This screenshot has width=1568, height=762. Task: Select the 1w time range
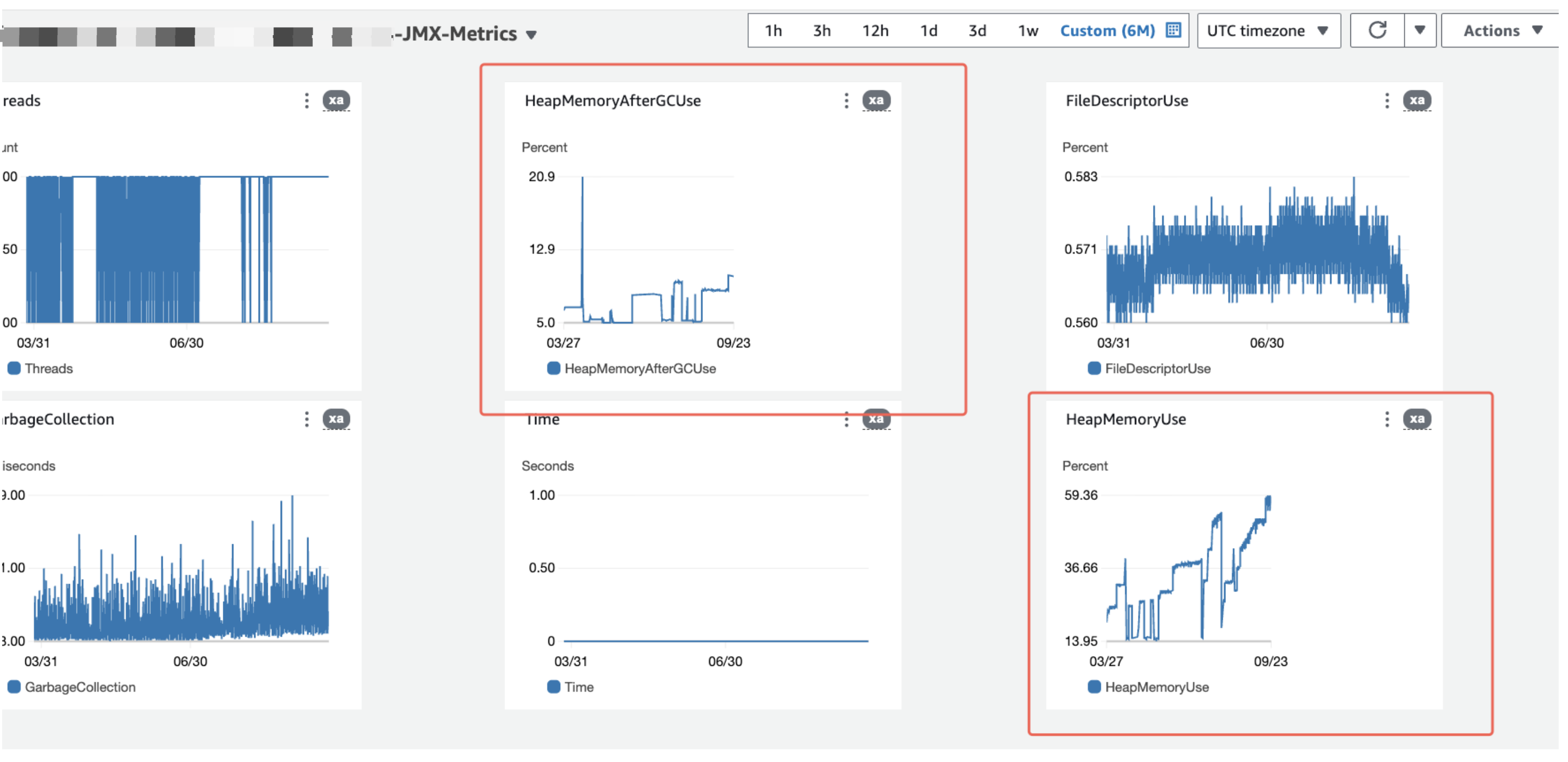[1027, 31]
